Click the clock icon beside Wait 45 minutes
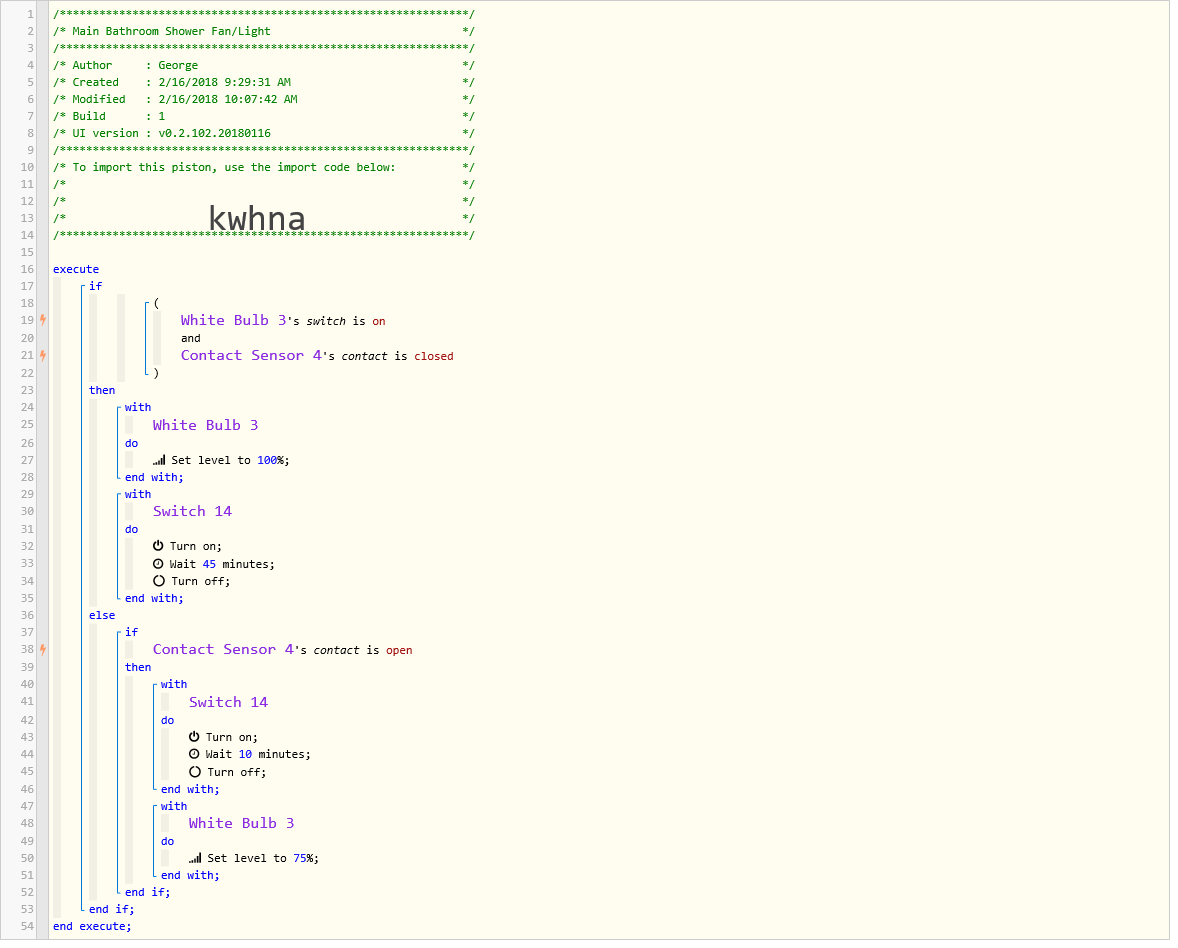This screenshot has height=948, width=1178. pos(158,564)
